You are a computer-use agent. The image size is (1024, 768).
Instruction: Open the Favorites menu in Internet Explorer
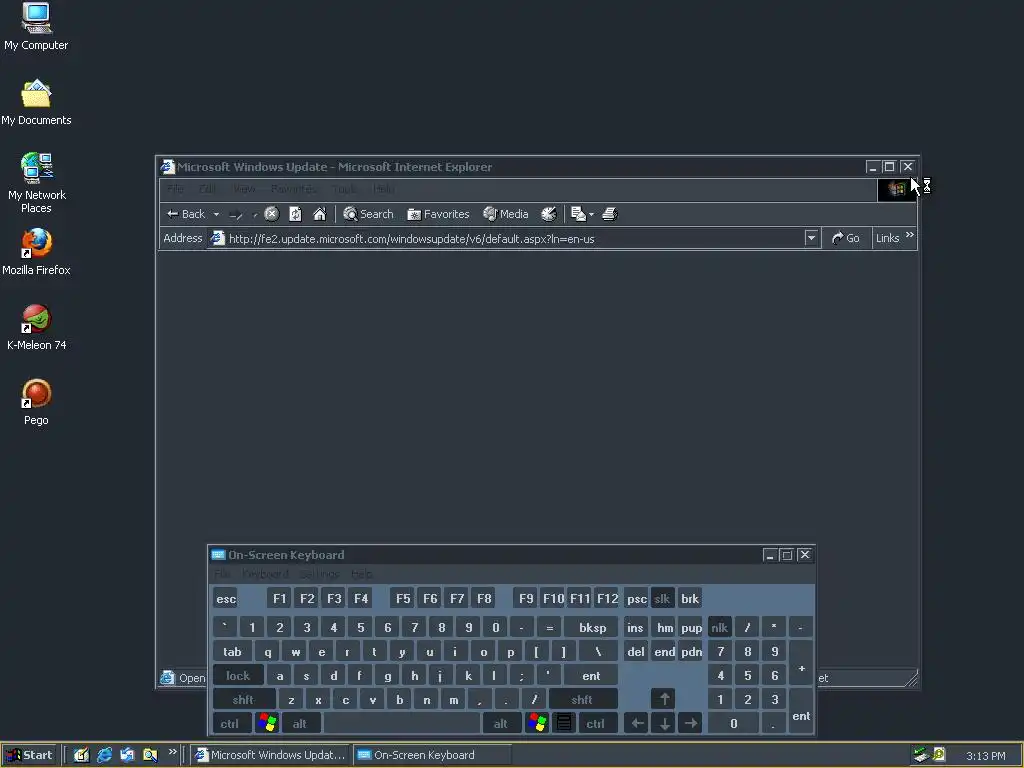click(294, 189)
